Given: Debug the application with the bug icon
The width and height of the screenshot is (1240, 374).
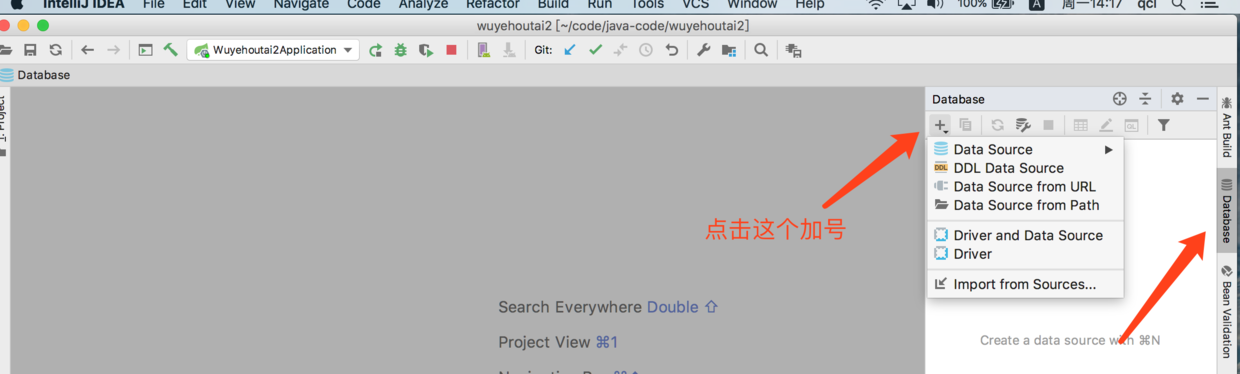Looking at the screenshot, I should [400, 50].
